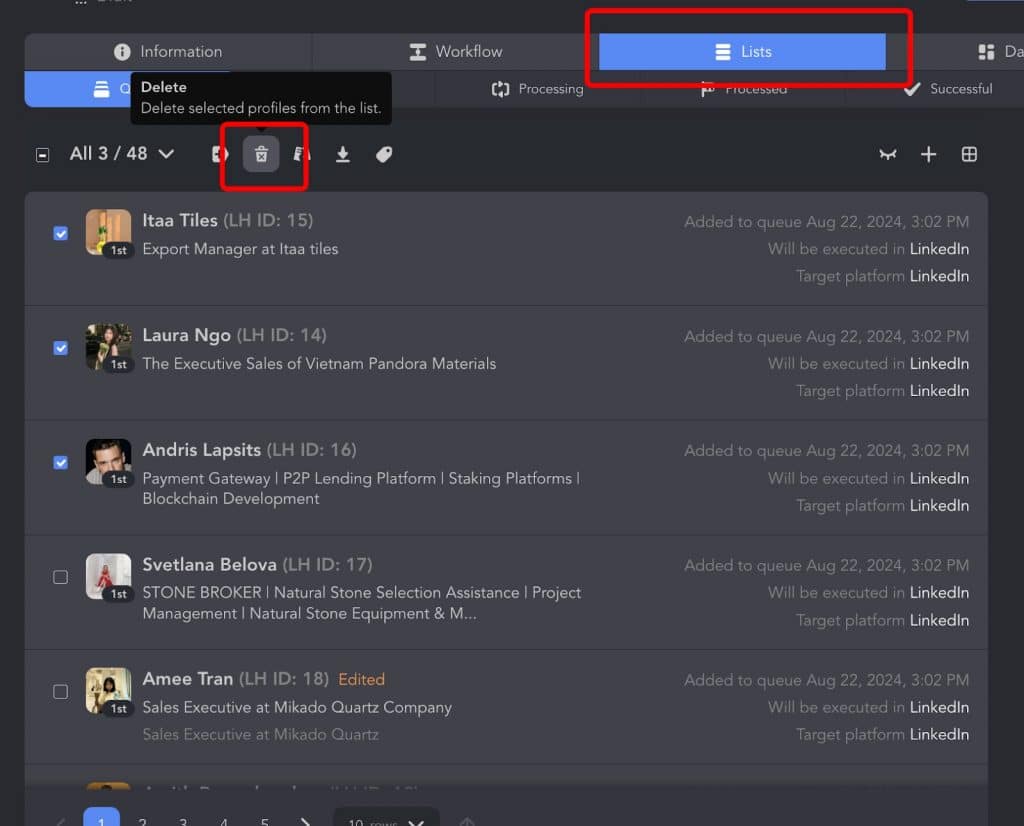Open the Successful sub-tab
This screenshot has height=826, width=1024.
(x=948, y=89)
